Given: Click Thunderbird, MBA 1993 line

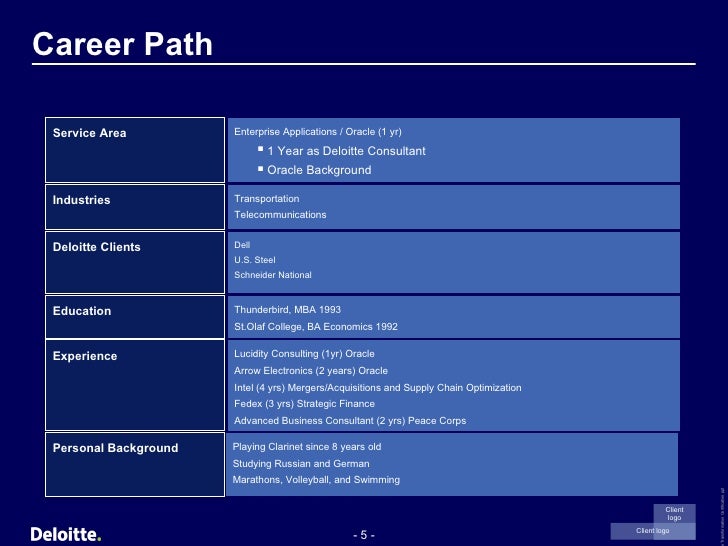Looking at the screenshot, I should point(287,310).
